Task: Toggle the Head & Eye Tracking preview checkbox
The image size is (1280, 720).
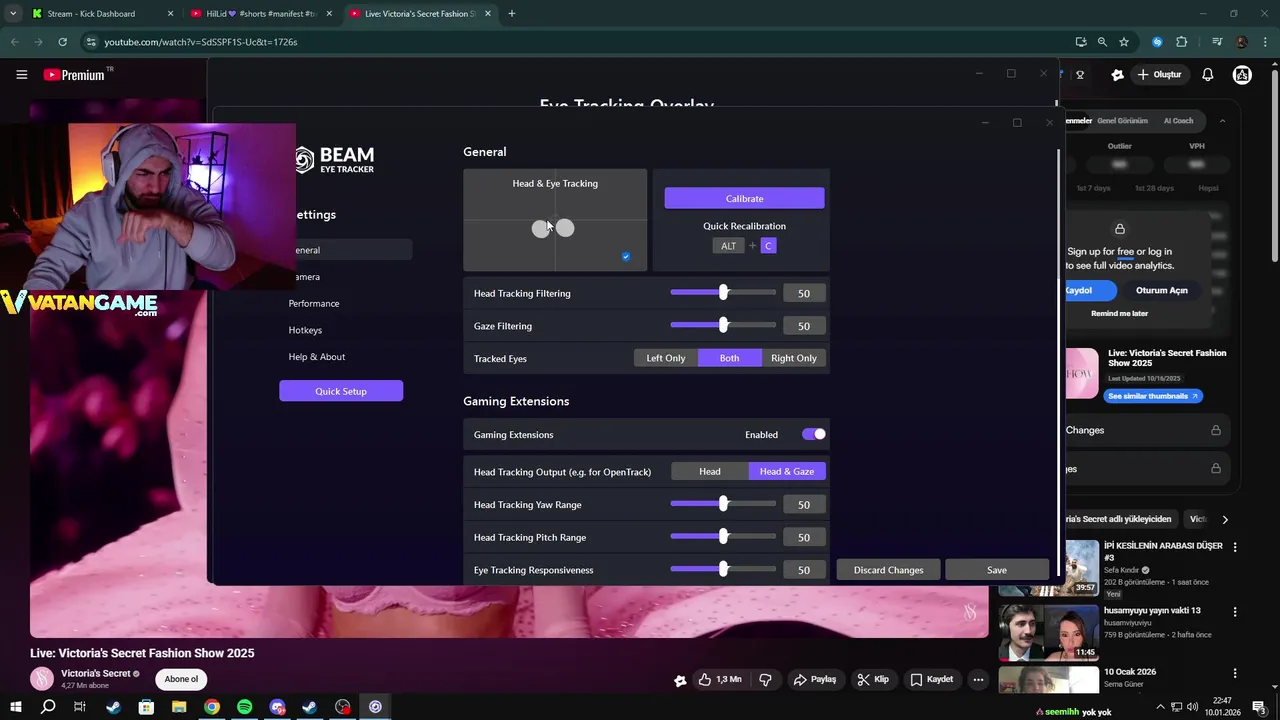Action: point(626,257)
